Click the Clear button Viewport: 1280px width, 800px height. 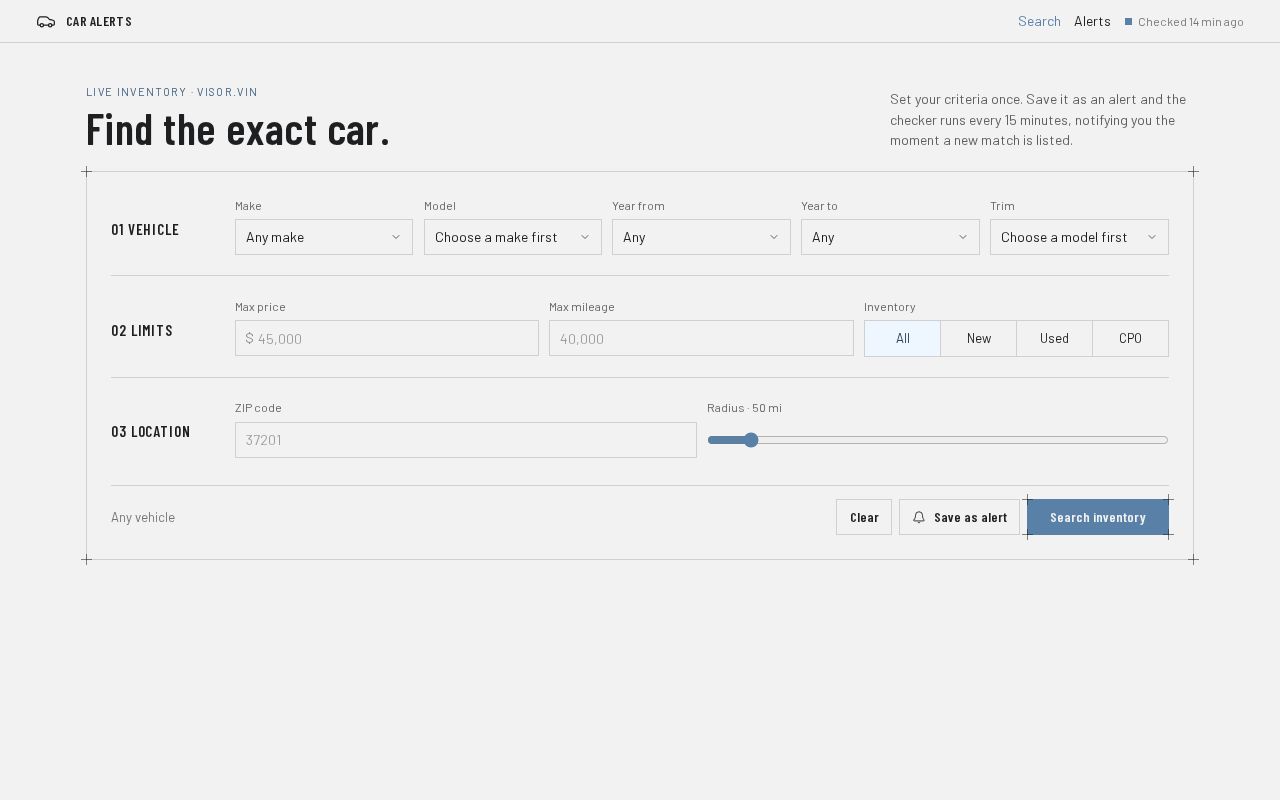(864, 517)
